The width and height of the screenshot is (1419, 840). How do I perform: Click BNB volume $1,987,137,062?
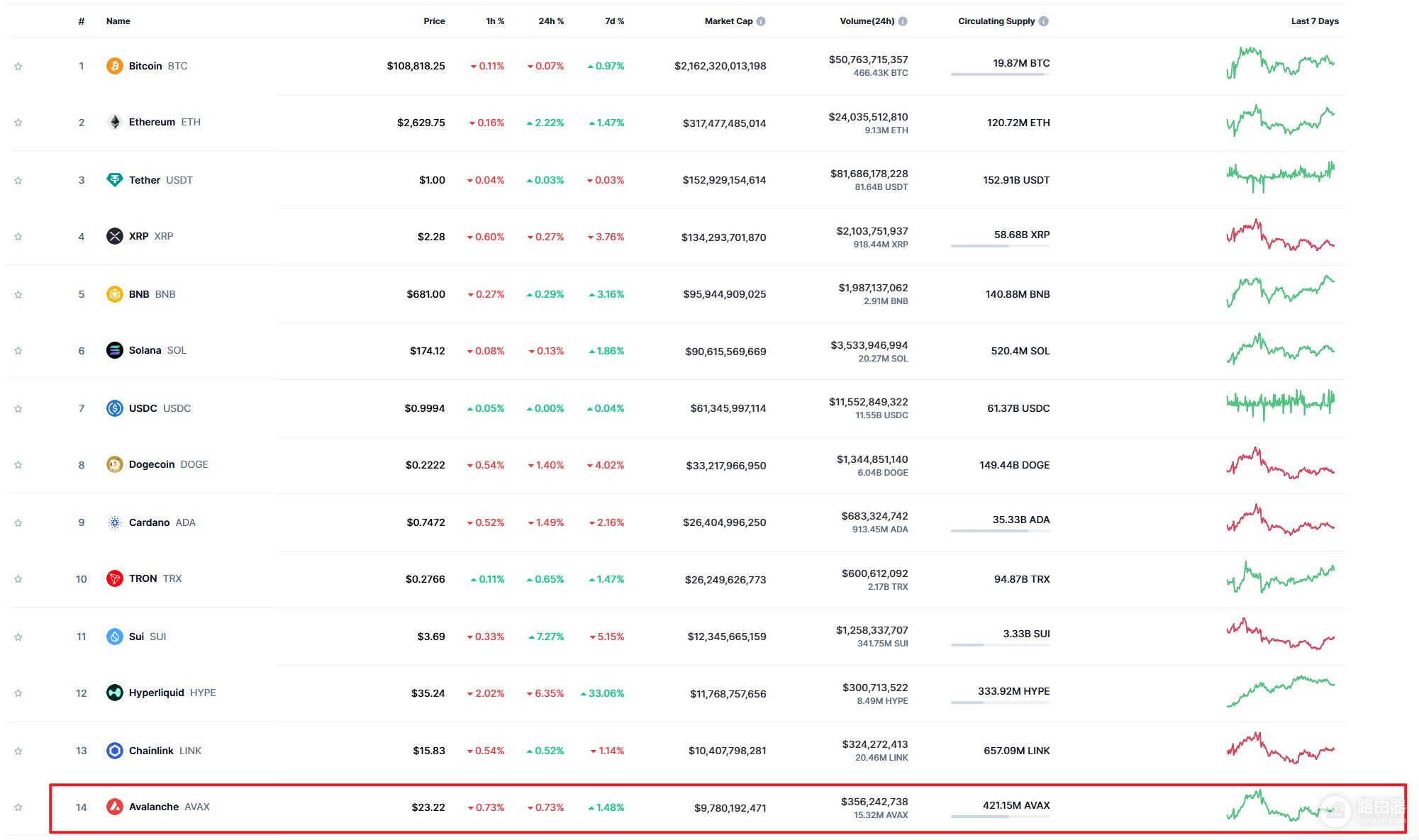click(873, 288)
